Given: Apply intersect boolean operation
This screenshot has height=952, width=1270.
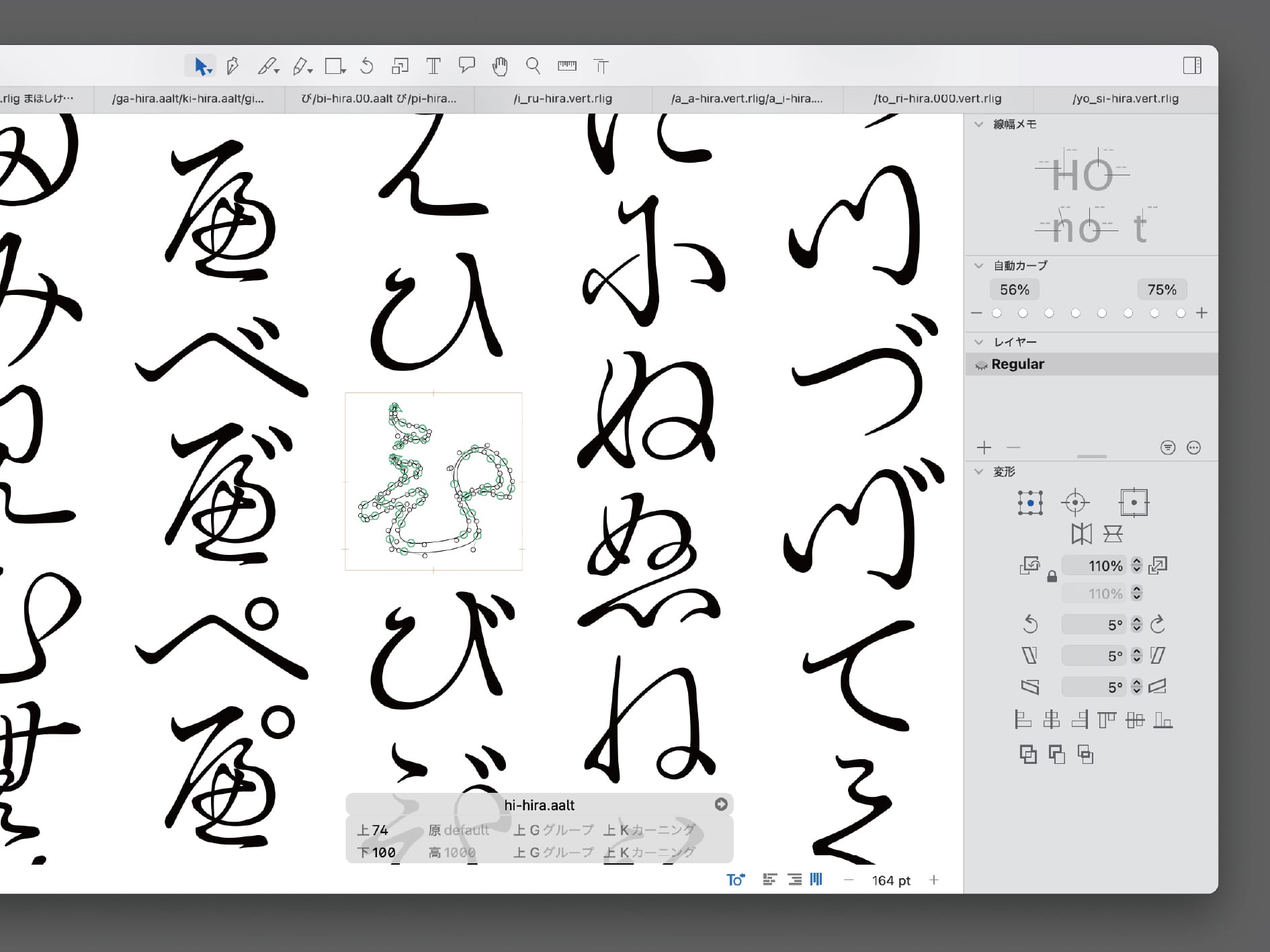Looking at the screenshot, I should 1085,754.
